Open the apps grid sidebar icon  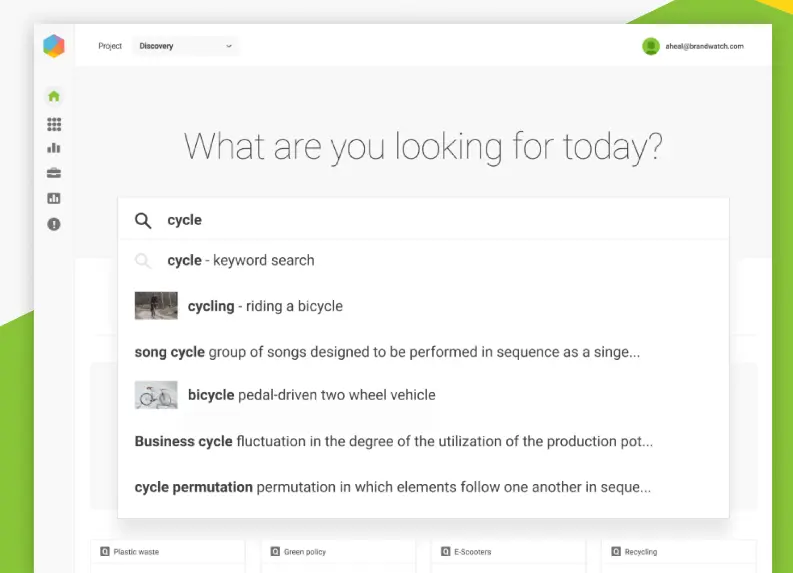[54, 124]
